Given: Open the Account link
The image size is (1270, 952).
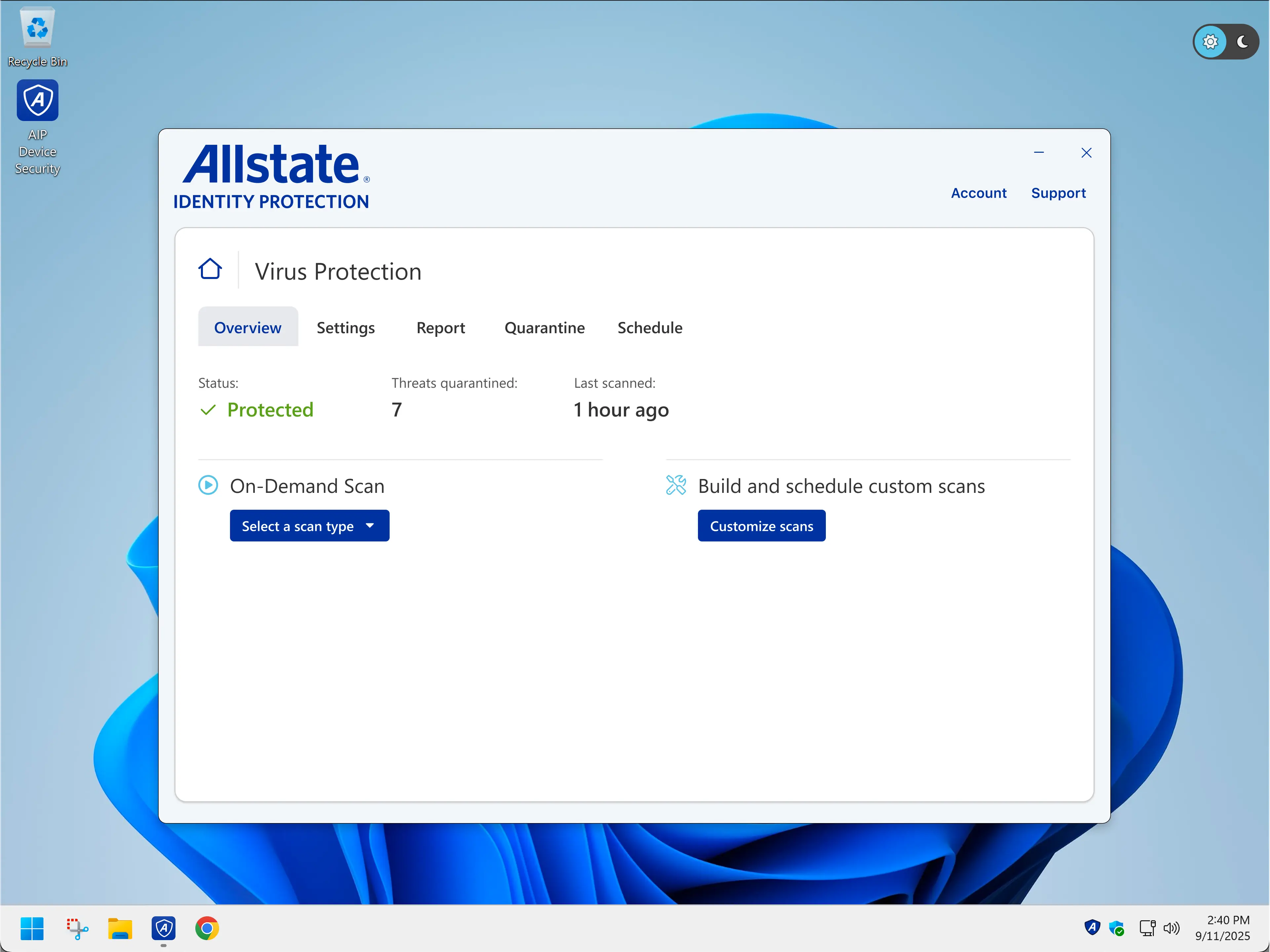Looking at the screenshot, I should (978, 193).
